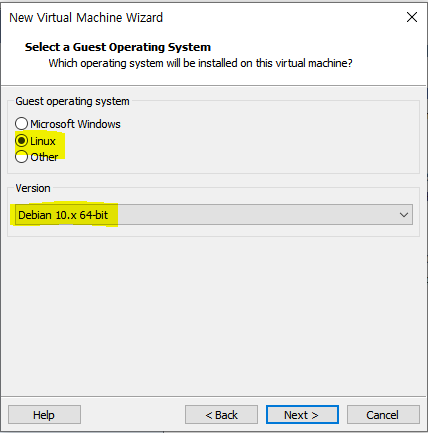Click the 'Select a Guest Operating System' heading
The width and height of the screenshot is (428, 433).
118,47
